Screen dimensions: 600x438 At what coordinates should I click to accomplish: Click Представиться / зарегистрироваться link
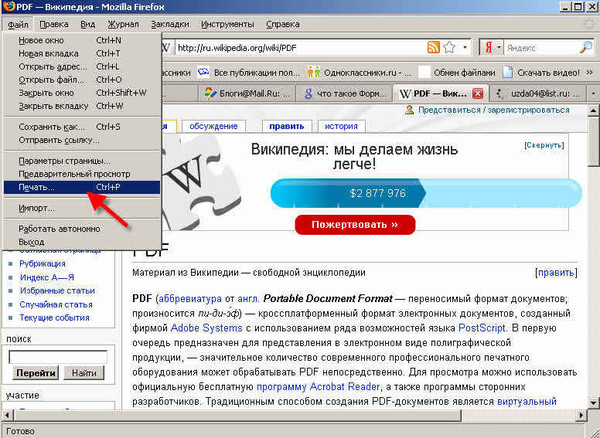(x=494, y=110)
